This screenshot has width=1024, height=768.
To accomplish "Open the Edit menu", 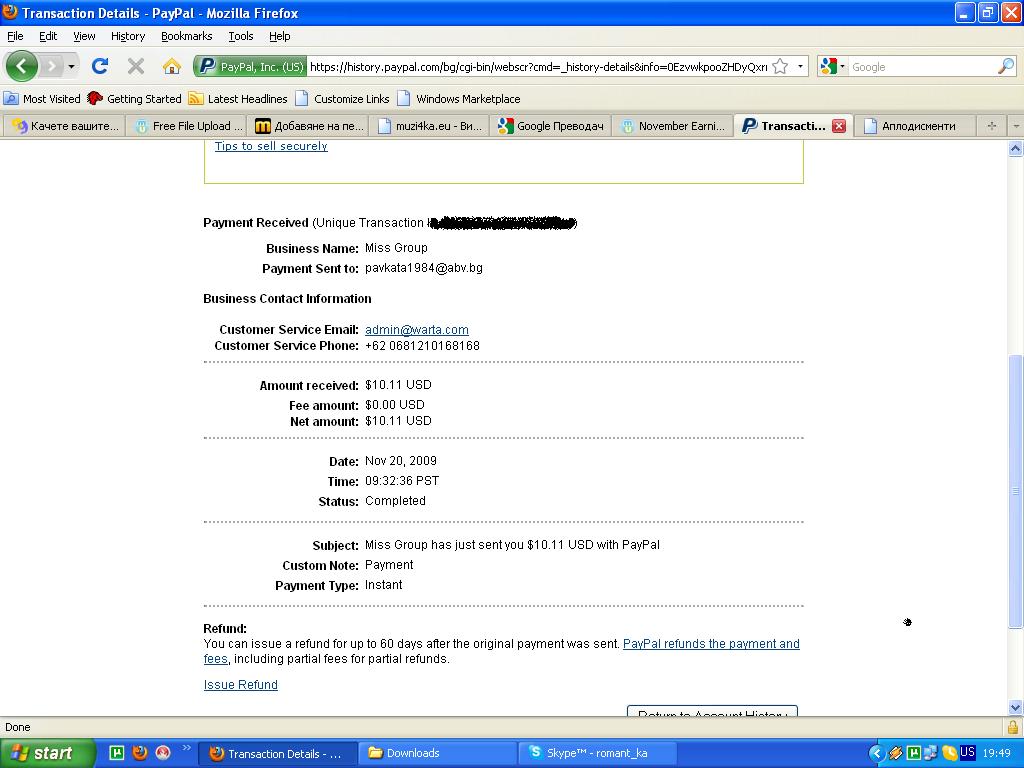I will click(x=48, y=36).
